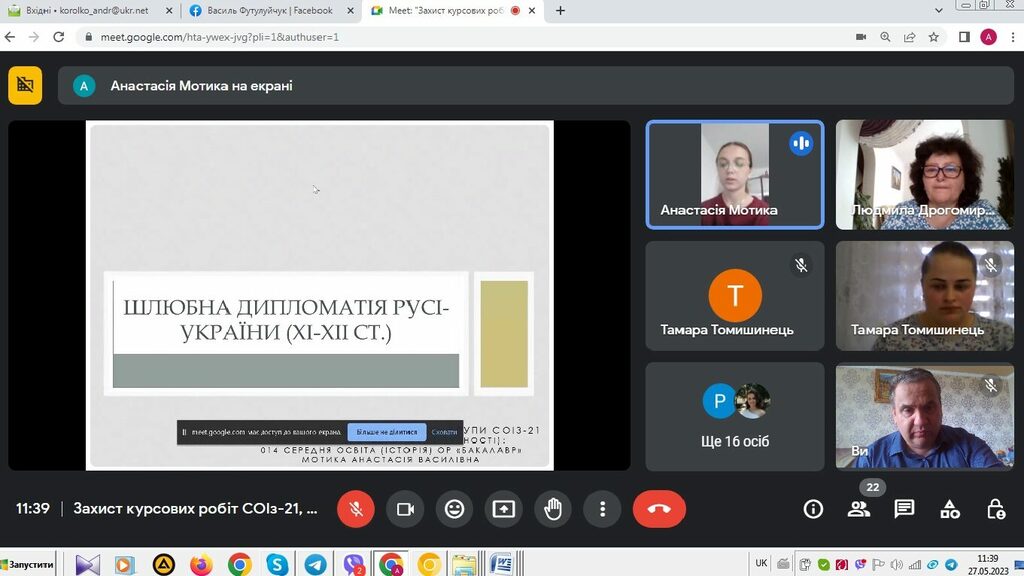Open the chat panel
Viewport: 1024px width, 576px height.
904,509
